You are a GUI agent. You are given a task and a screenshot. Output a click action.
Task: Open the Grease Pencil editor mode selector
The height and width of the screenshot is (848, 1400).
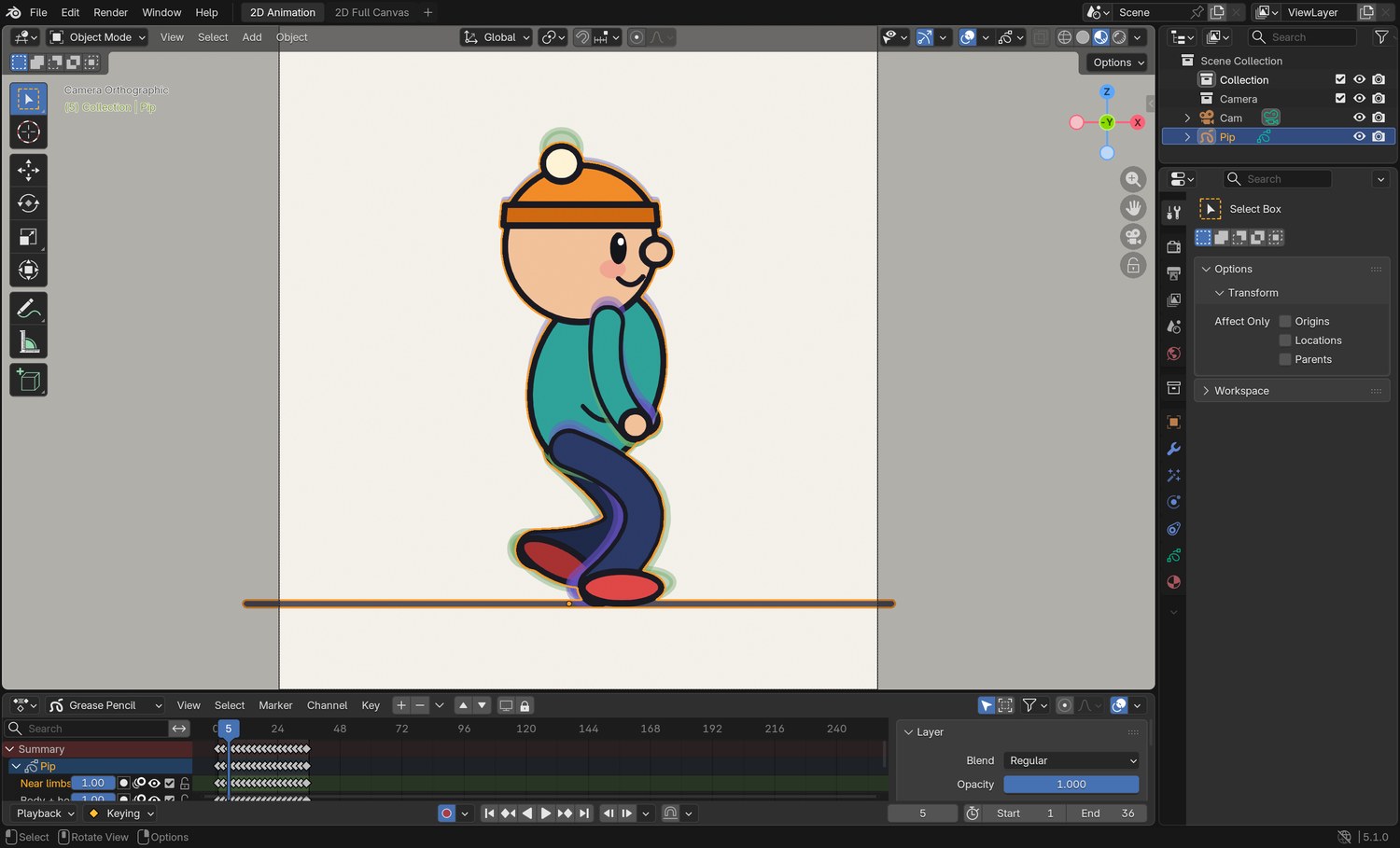(x=105, y=705)
